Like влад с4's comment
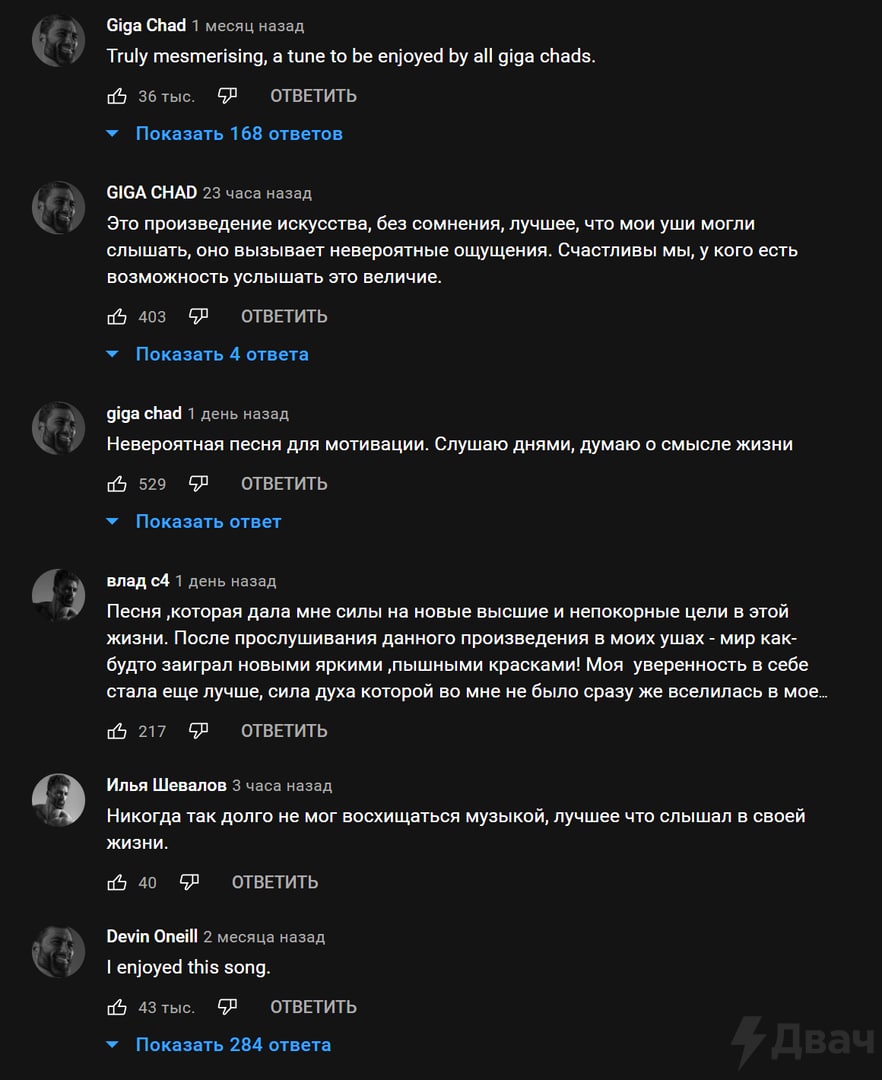Viewport: 882px width, 1080px height. tap(117, 731)
